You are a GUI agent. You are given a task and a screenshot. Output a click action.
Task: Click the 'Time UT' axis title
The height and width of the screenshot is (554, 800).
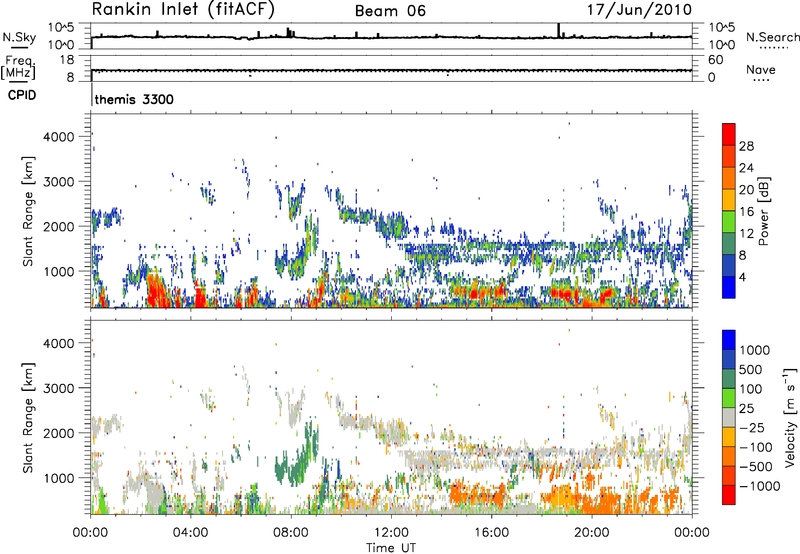click(x=391, y=548)
